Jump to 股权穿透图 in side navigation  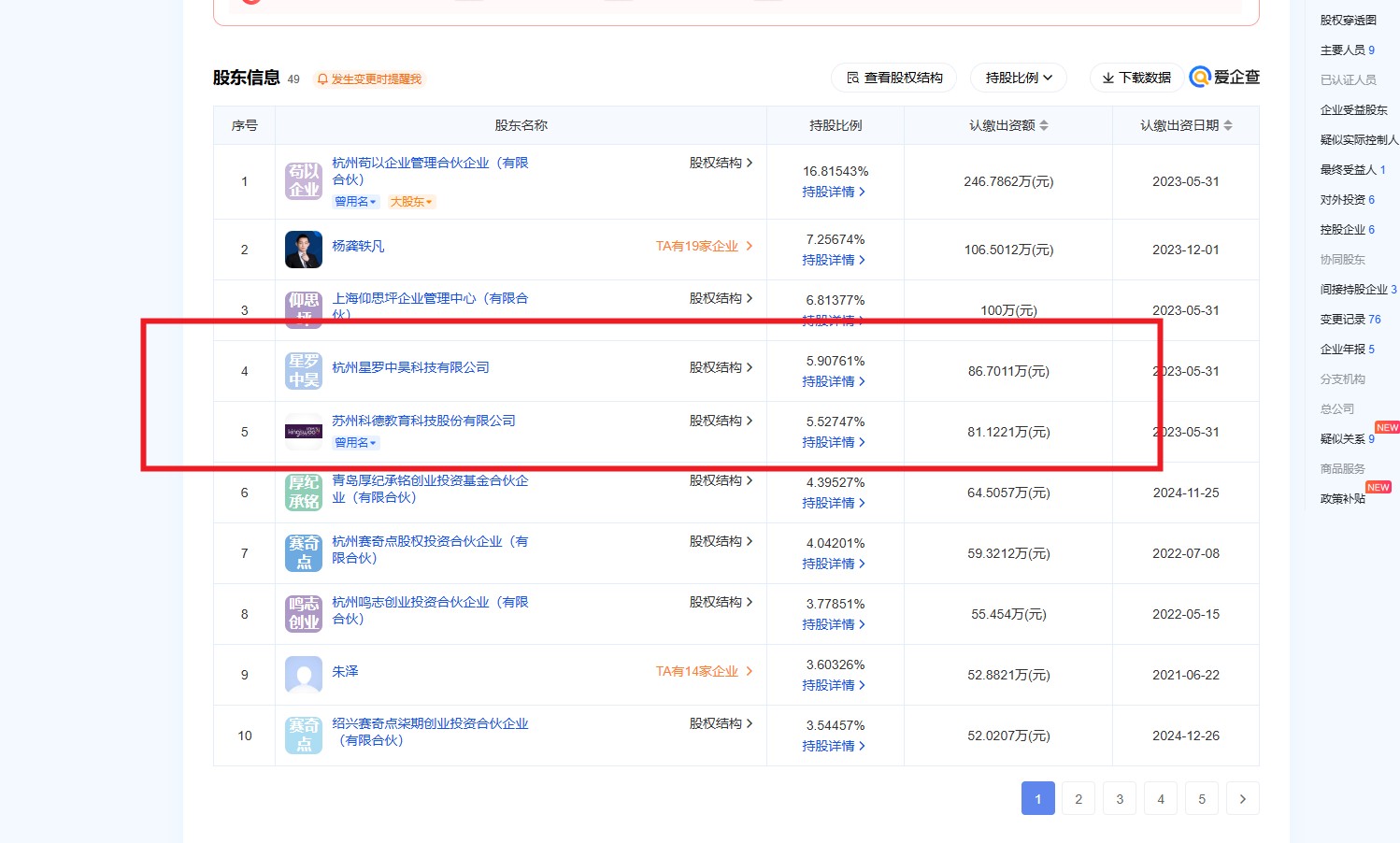(1348, 21)
